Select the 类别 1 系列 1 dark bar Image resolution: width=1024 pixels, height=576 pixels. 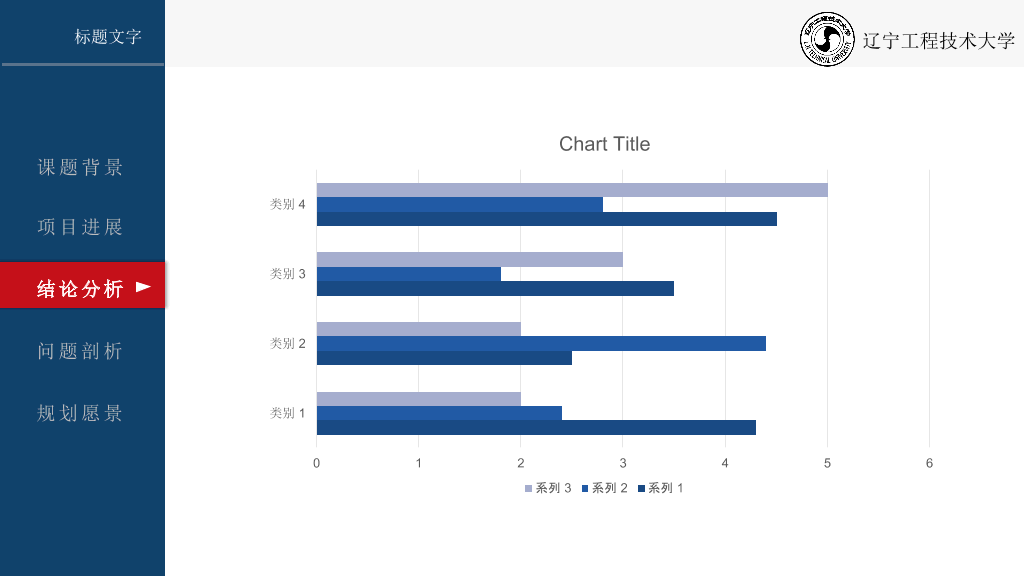536,428
